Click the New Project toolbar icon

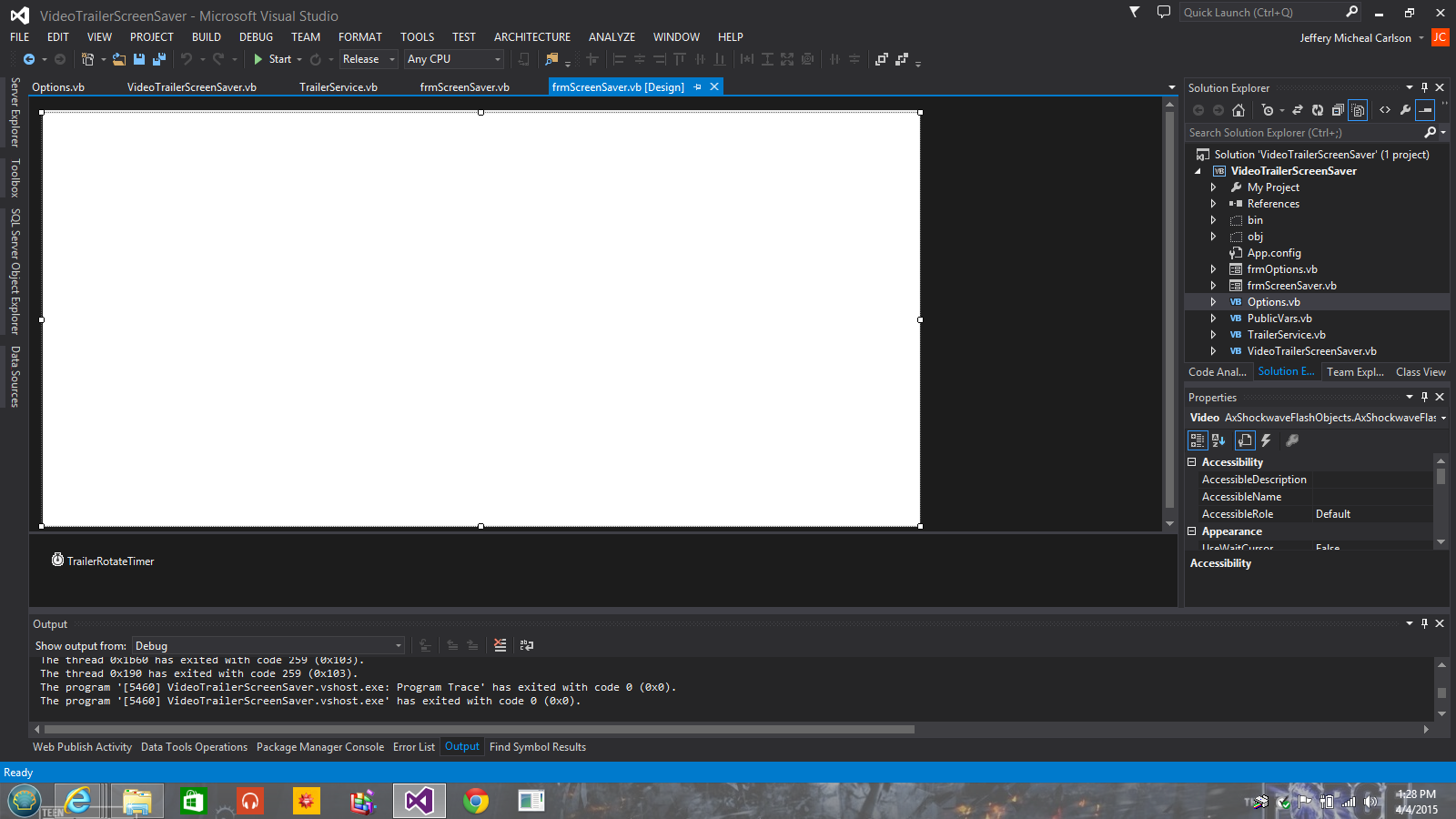(87, 59)
